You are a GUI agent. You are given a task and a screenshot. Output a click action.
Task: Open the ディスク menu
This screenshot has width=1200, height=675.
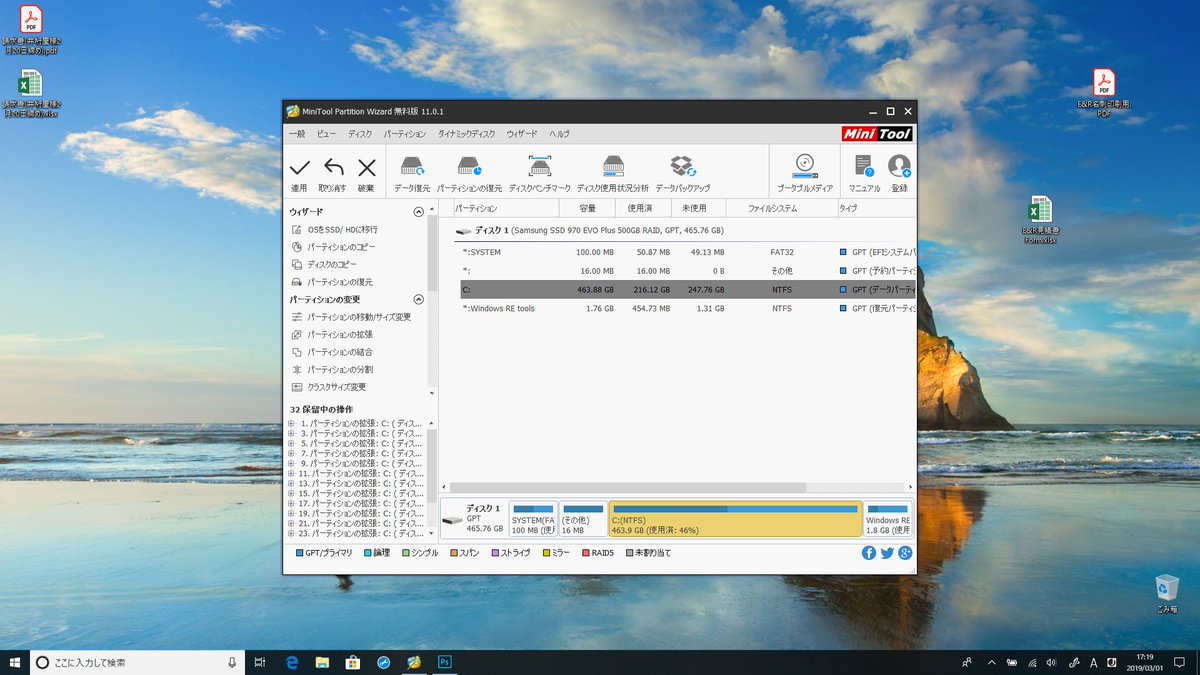coord(360,134)
